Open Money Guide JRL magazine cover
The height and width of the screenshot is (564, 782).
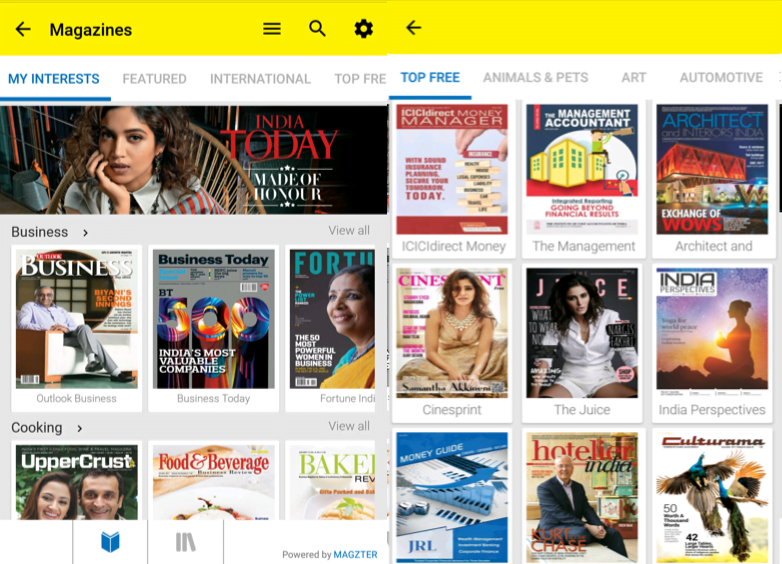[452, 497]
